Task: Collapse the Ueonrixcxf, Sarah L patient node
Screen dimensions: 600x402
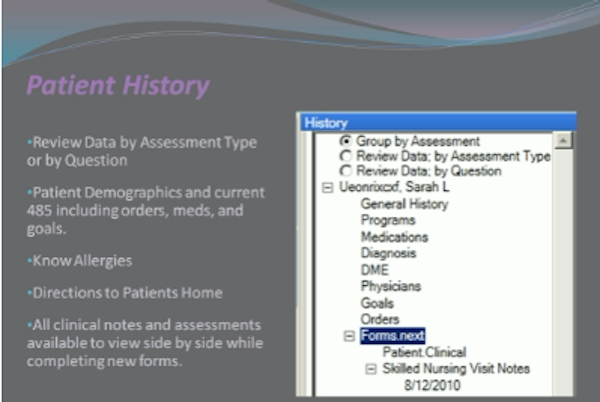Action: pos(327,187)
